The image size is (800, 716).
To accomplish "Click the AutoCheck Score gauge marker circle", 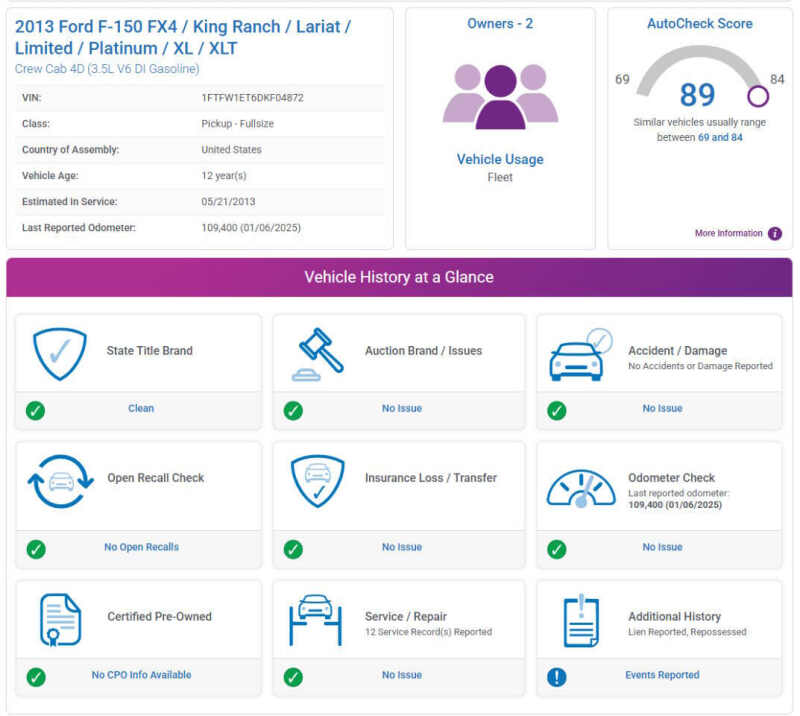I will point(758,96).
